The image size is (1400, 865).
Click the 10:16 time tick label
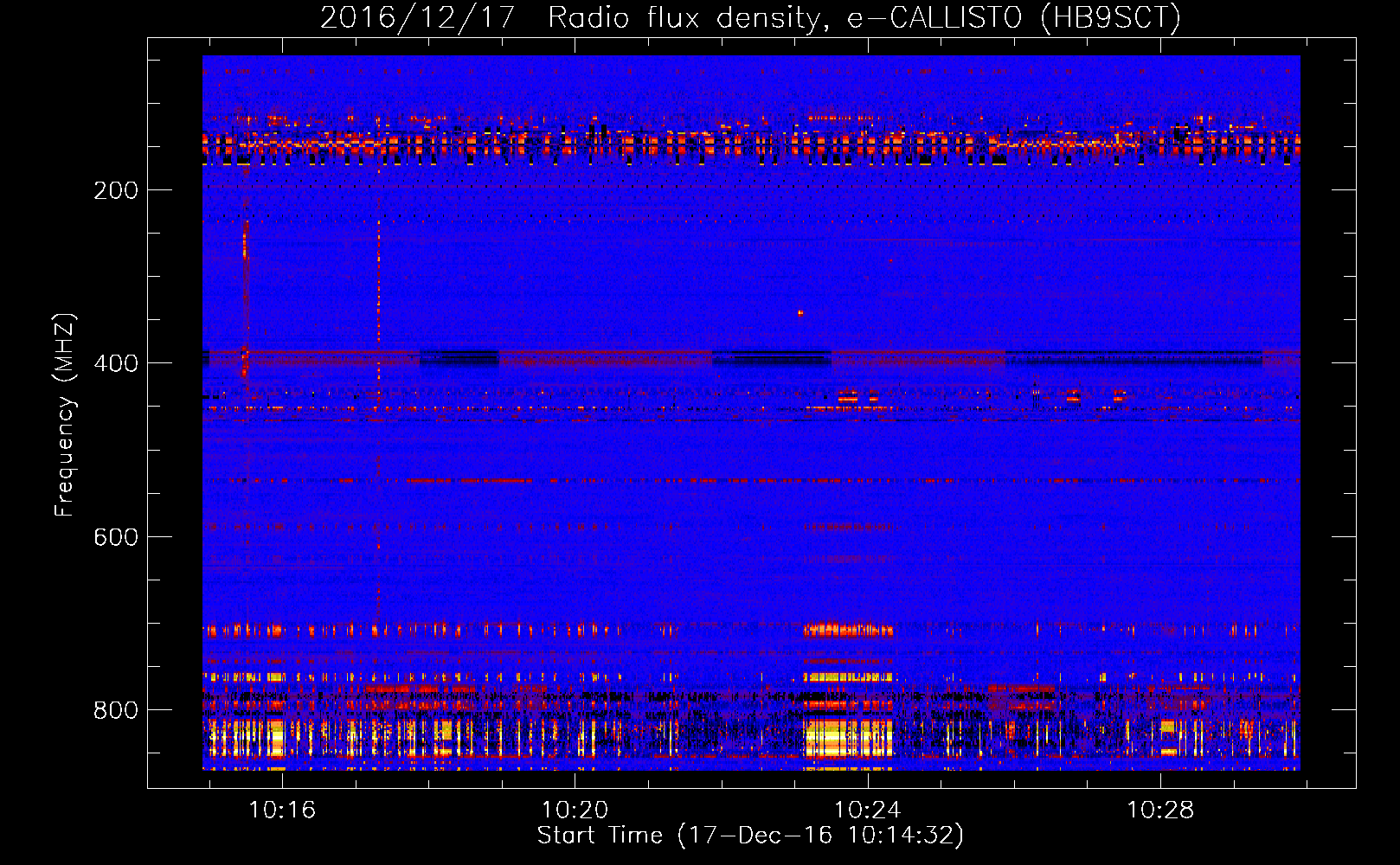click(x=282, y=811)
